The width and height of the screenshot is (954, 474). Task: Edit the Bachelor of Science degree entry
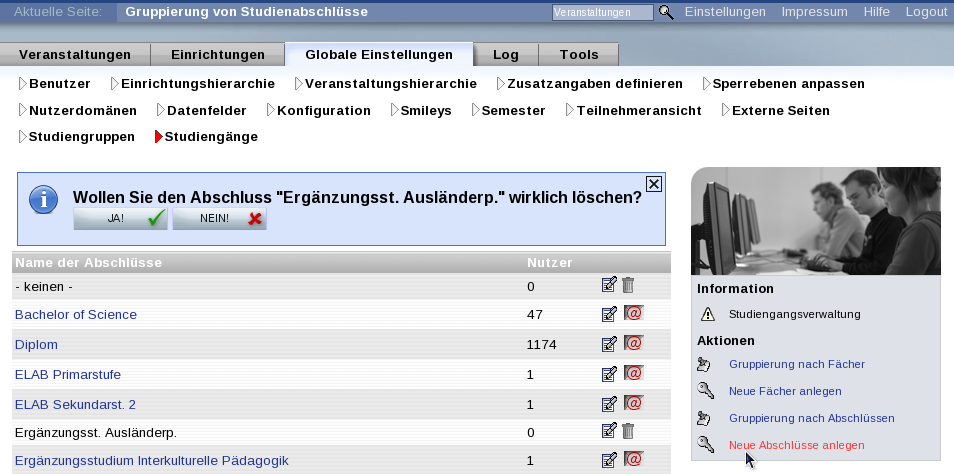point(608,314)
